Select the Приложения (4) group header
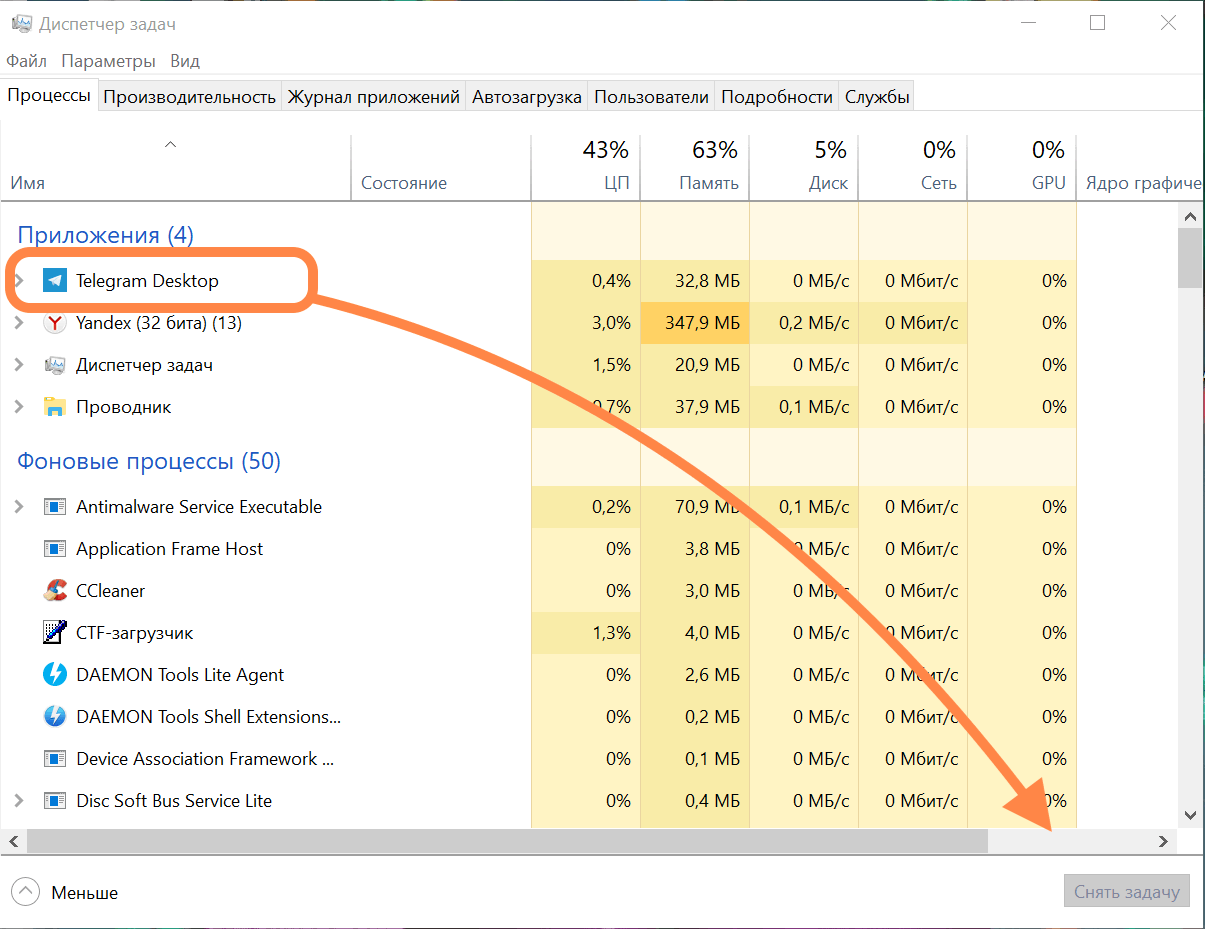1205x929 pixels. 105,235
